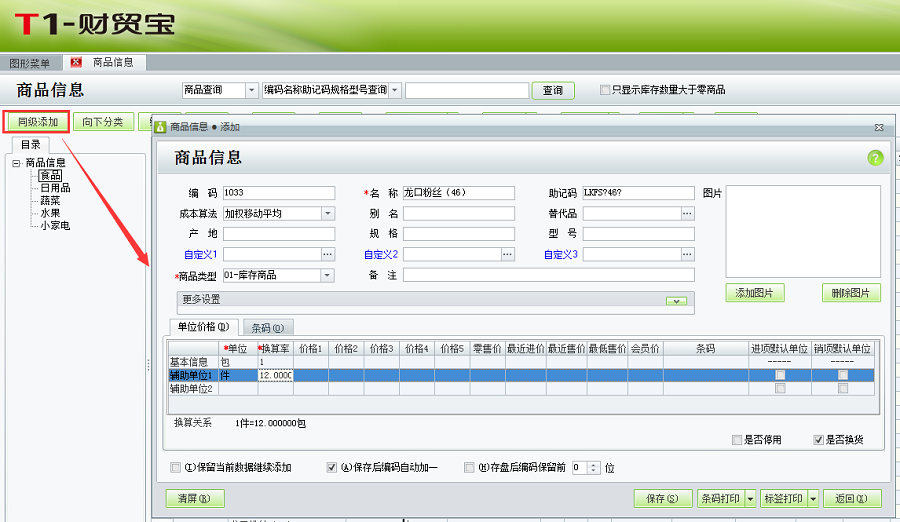The image size is (900, 522).
Task: Open the 自定义2 browse ellipsis button
Action: click(508, 254)
